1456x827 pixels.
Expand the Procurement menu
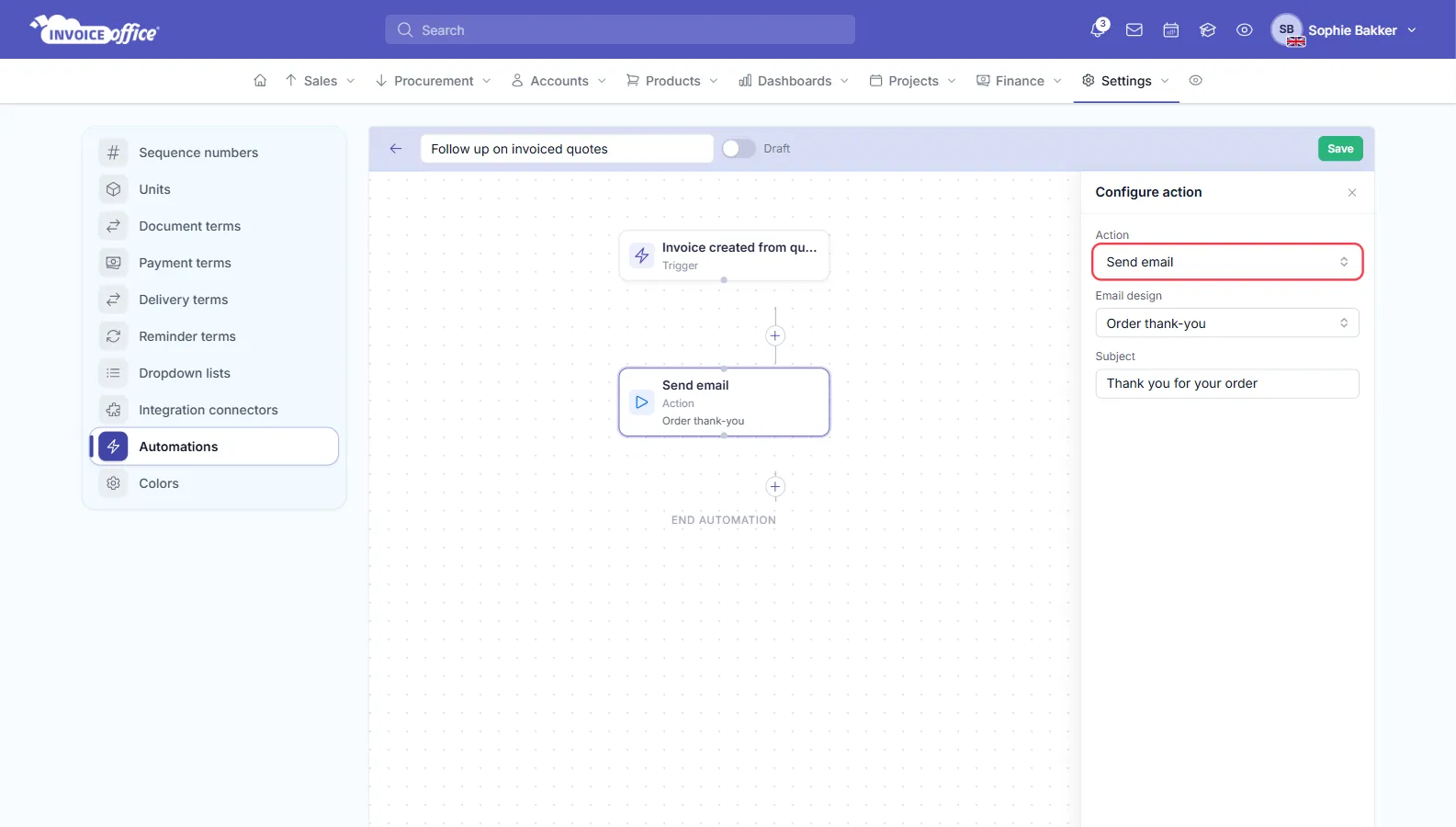[434, 81]
